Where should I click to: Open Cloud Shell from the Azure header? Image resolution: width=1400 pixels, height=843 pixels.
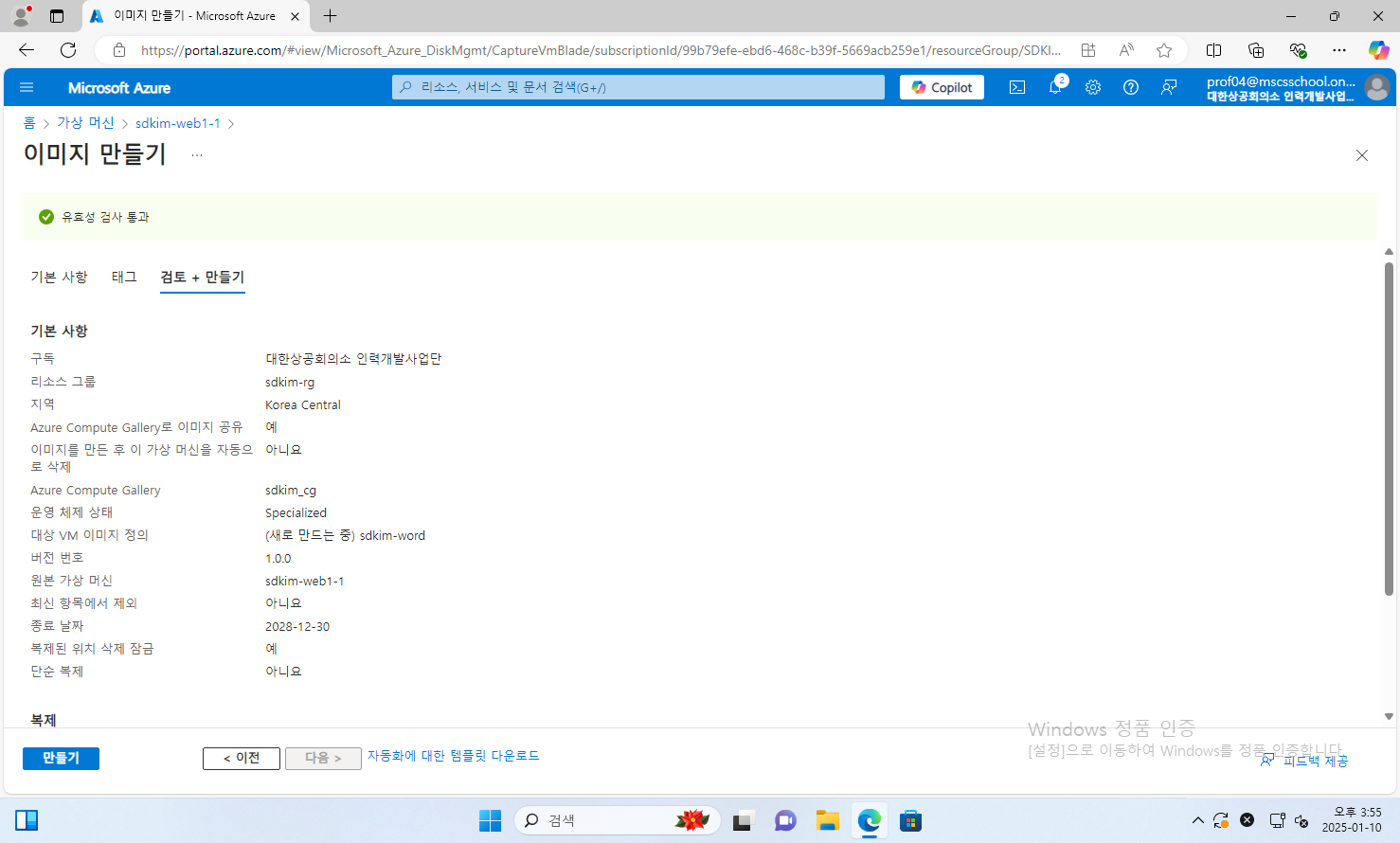pyautogui.click(x=1017, y=87)
